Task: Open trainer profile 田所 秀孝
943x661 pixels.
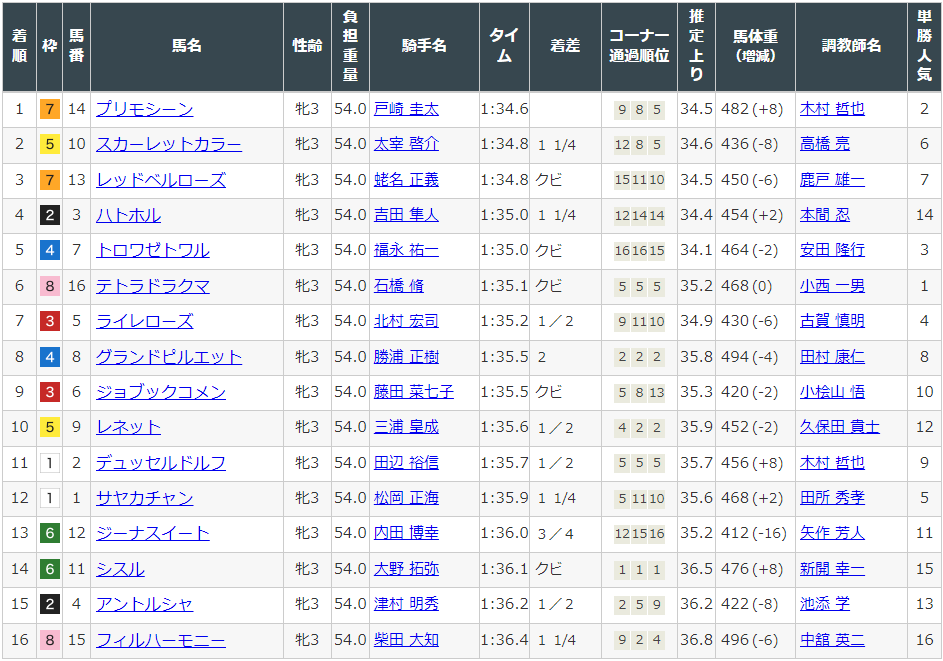Action: 832,498
